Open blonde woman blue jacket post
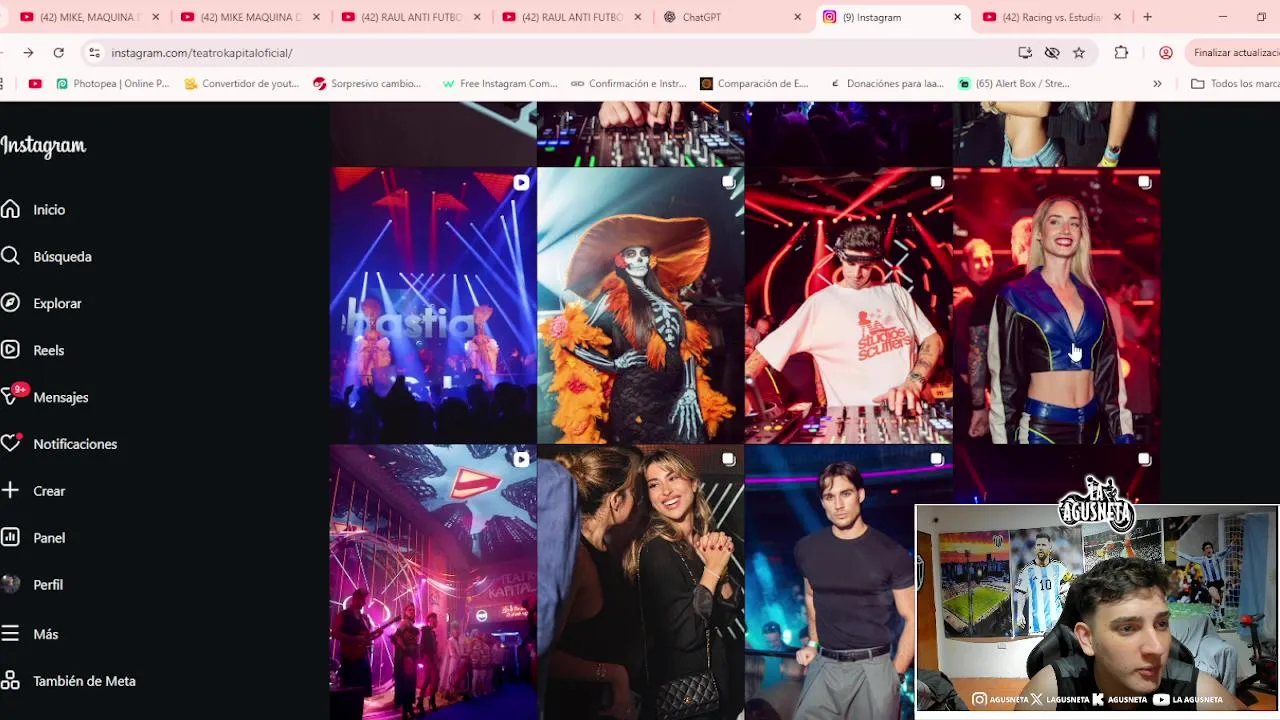 1056,305
